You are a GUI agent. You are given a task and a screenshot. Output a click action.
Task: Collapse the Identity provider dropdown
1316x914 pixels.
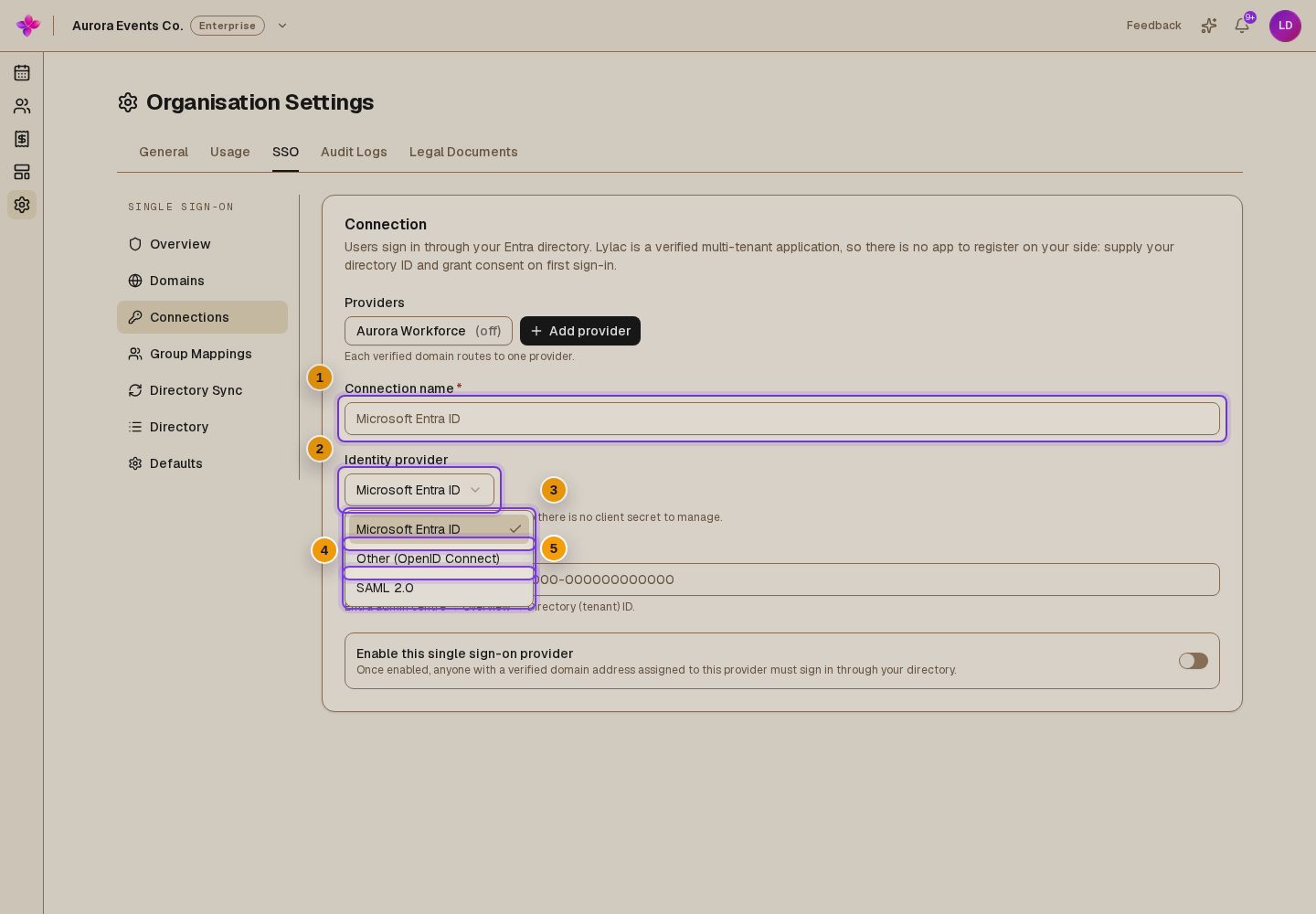point(419,490)
